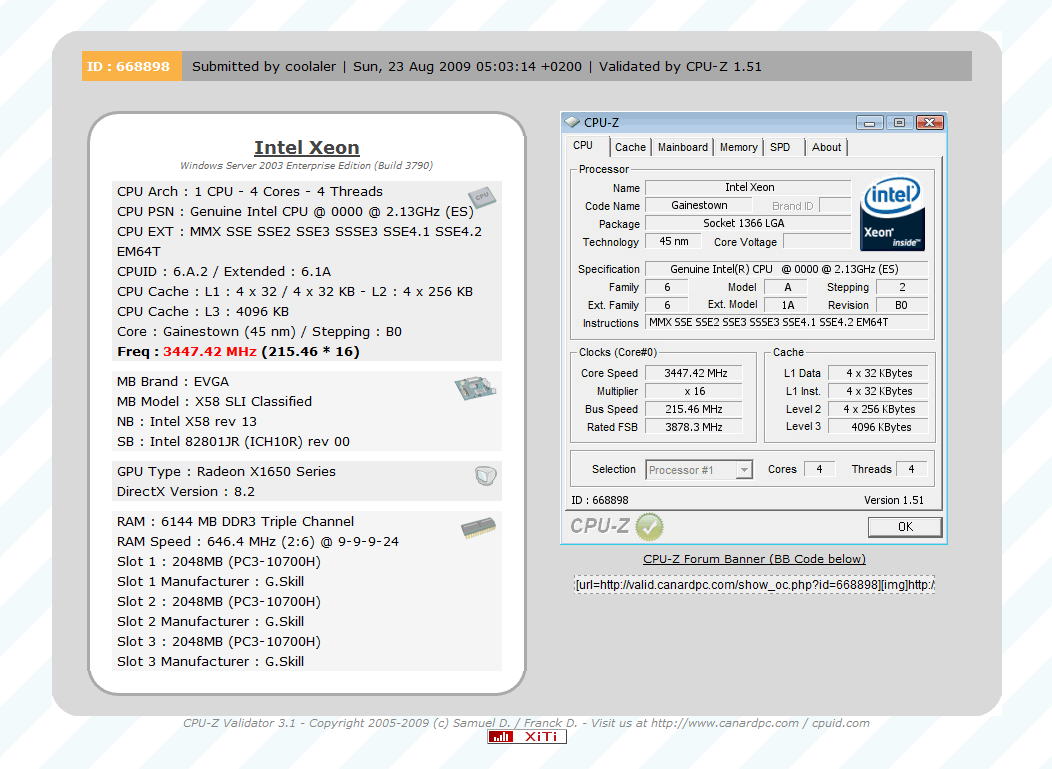Screen dimensions: 1052x769
Task: Select the SPD tab
Action: (x=782, y=147)
